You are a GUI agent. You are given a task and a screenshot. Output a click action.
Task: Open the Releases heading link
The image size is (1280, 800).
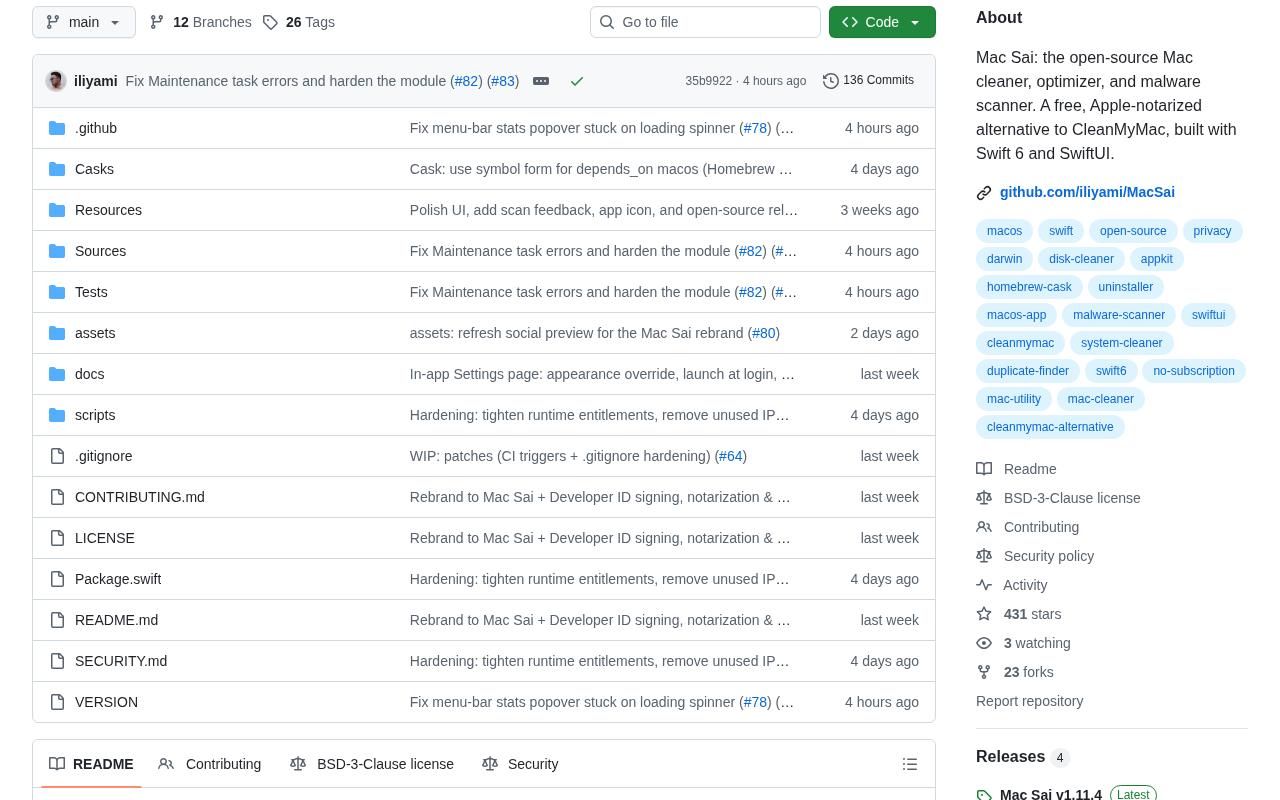point(1023,757)
